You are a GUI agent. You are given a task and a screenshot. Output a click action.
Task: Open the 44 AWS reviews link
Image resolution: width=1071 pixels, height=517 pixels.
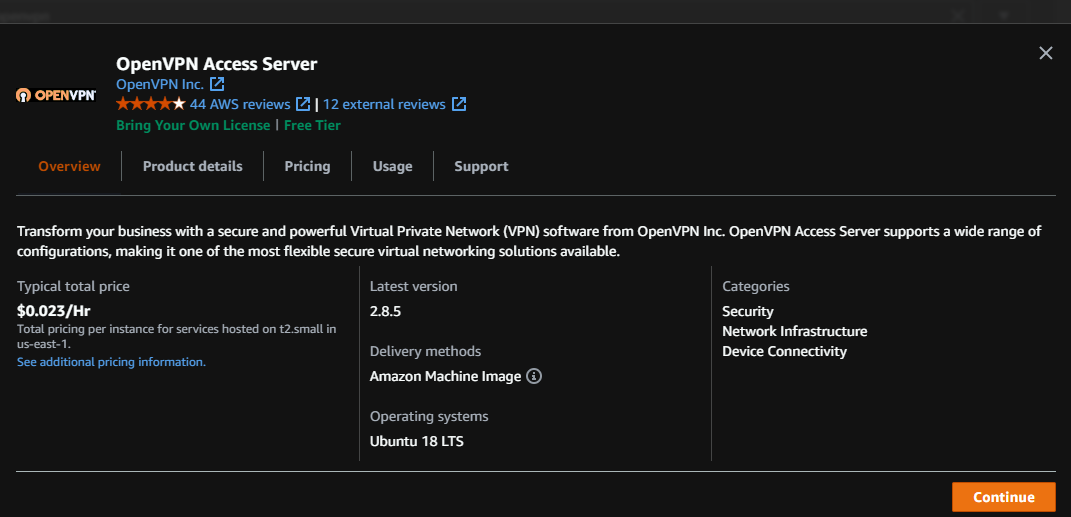[240, 104]
